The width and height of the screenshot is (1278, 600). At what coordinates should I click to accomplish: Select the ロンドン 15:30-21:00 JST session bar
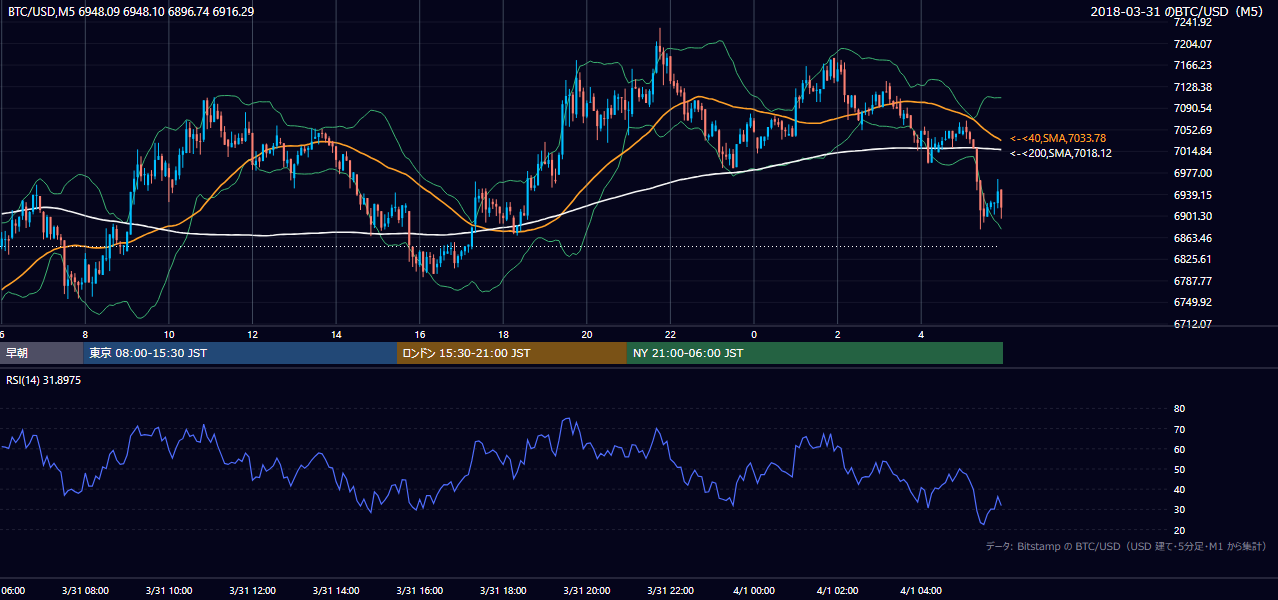pos(512,353)
